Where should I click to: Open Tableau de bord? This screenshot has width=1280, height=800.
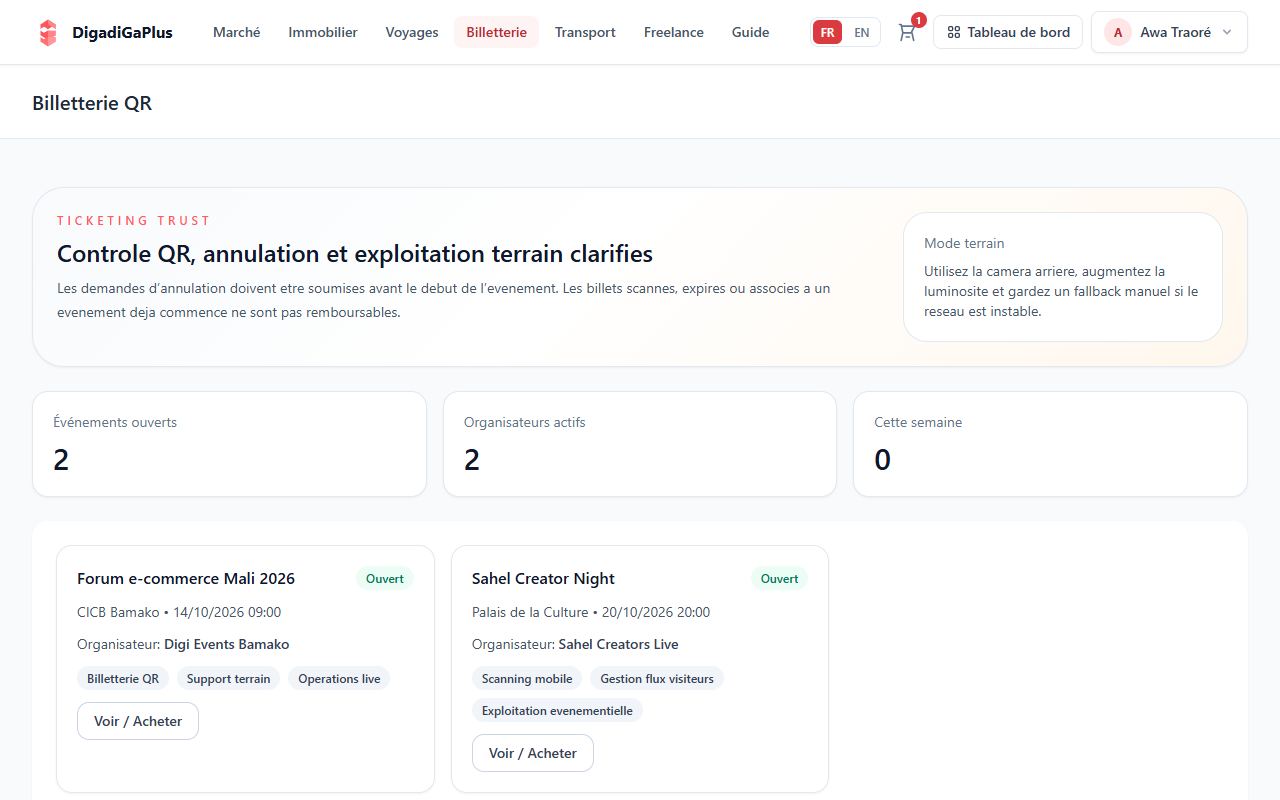(x=1008, y=32)
